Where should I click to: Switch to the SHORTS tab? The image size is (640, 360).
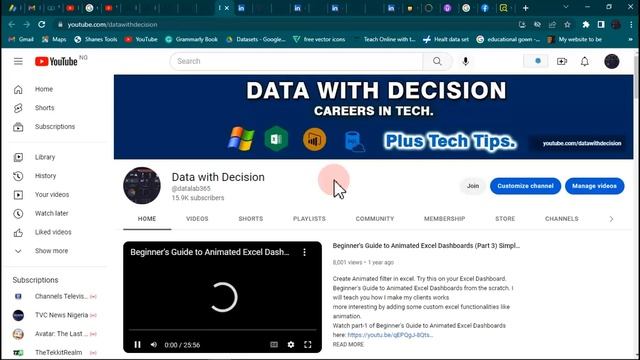pos(251,219)
